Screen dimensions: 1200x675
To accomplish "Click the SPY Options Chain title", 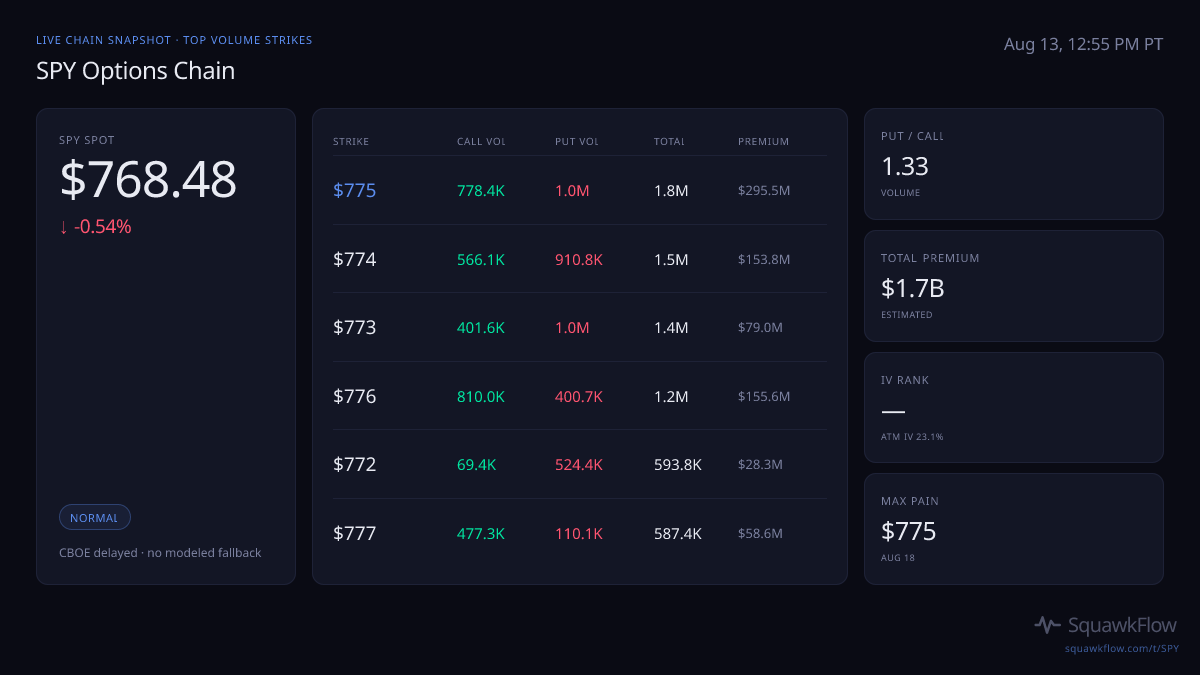I will (x=135, y=71).
